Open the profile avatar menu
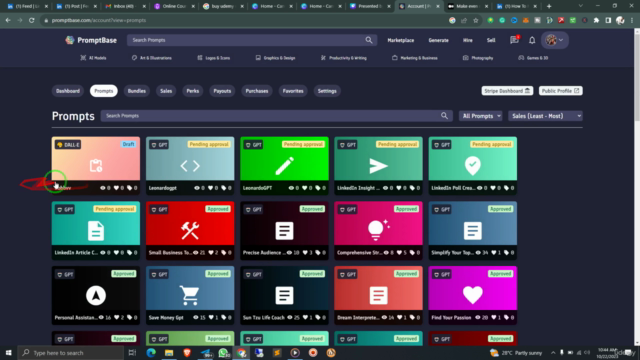 [x=554, y=40]
